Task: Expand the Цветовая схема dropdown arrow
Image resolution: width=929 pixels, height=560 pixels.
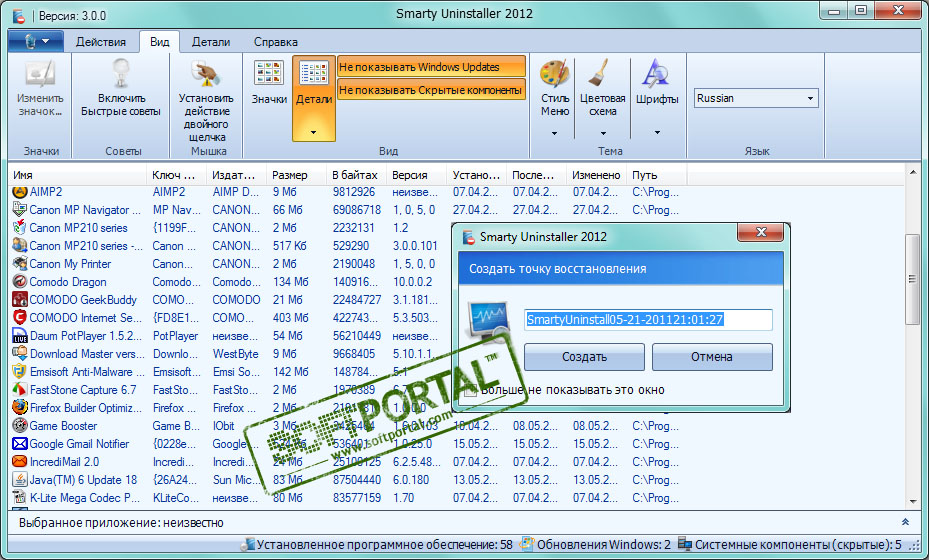Action: point(603,133)
